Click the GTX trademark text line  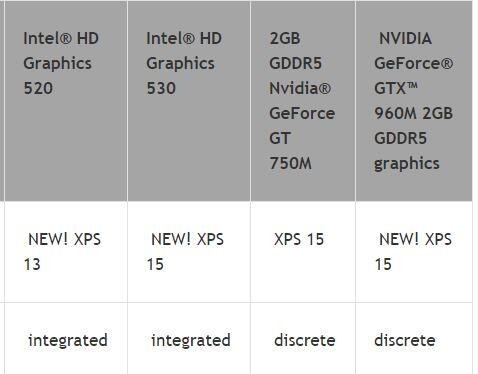pos(396,89)
